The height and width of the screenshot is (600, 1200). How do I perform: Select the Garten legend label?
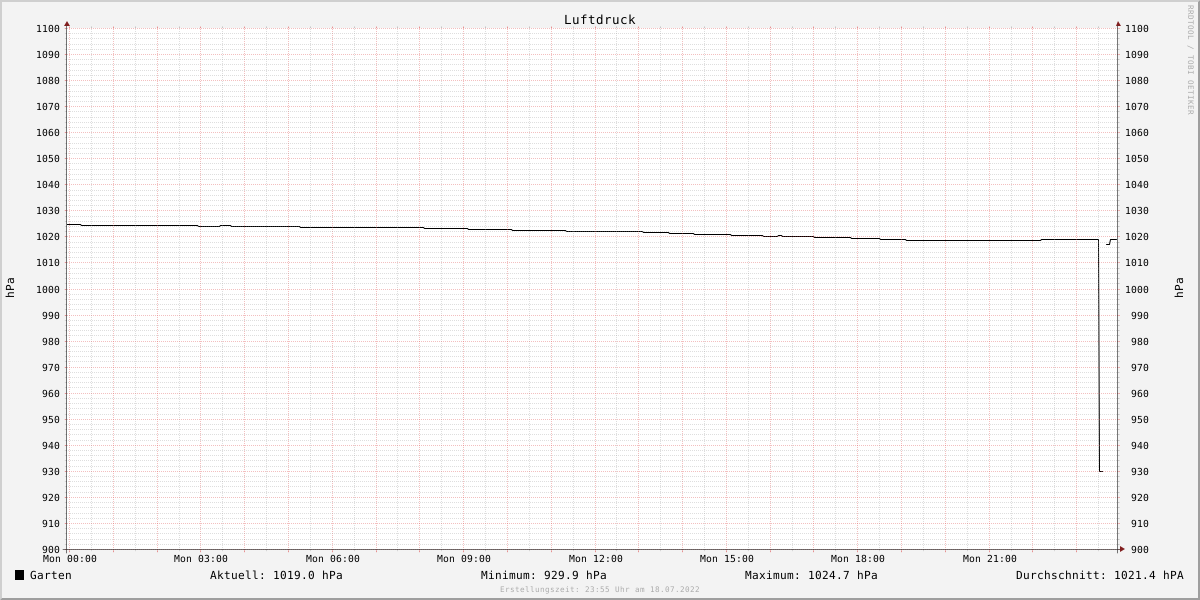51,575
